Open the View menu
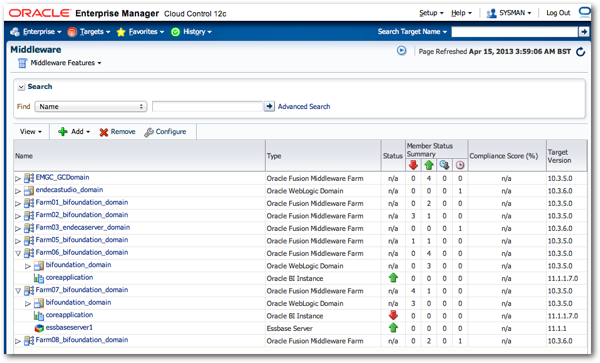The image size is (600, 363). tap(31, 132)
